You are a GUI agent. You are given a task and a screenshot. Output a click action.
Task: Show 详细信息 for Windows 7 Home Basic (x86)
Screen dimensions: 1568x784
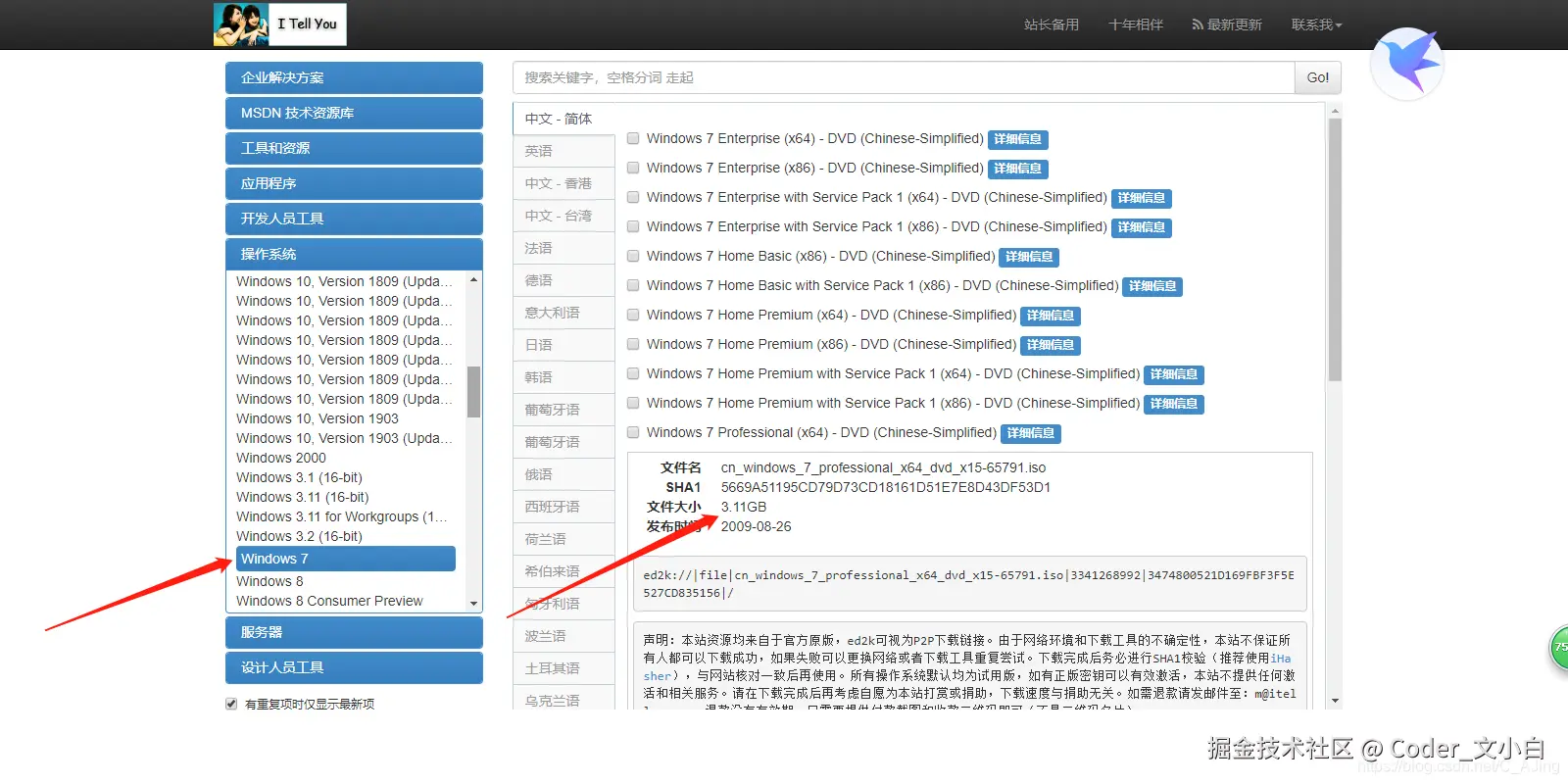pos(1029,257)
